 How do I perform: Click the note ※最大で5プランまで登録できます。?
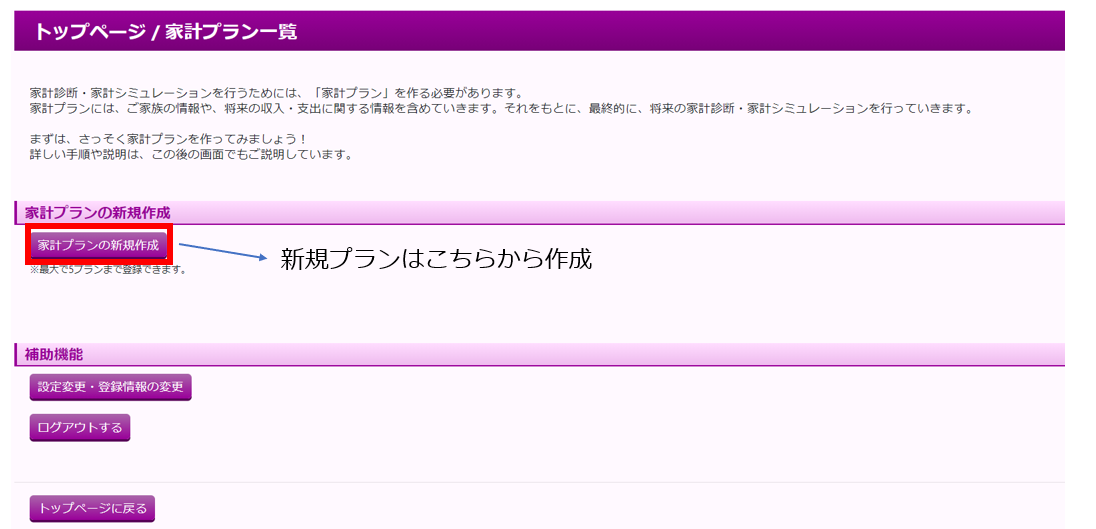[108, 269]
